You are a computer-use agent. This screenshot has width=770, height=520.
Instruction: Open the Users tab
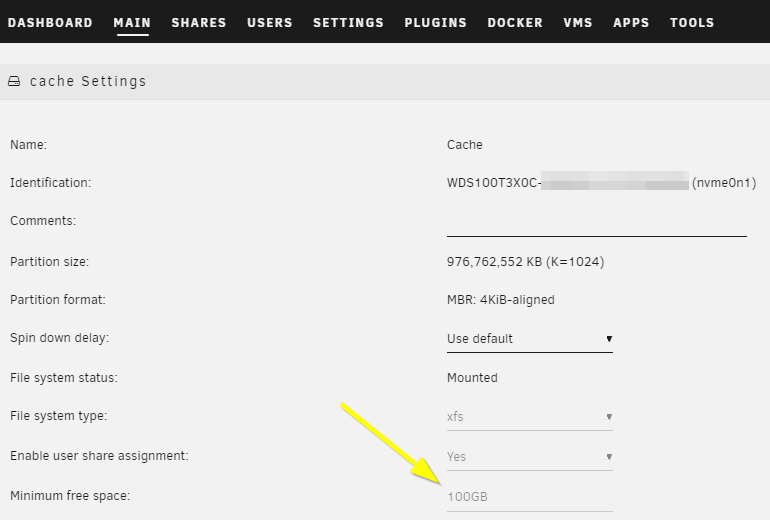click(x=270, y=23)
